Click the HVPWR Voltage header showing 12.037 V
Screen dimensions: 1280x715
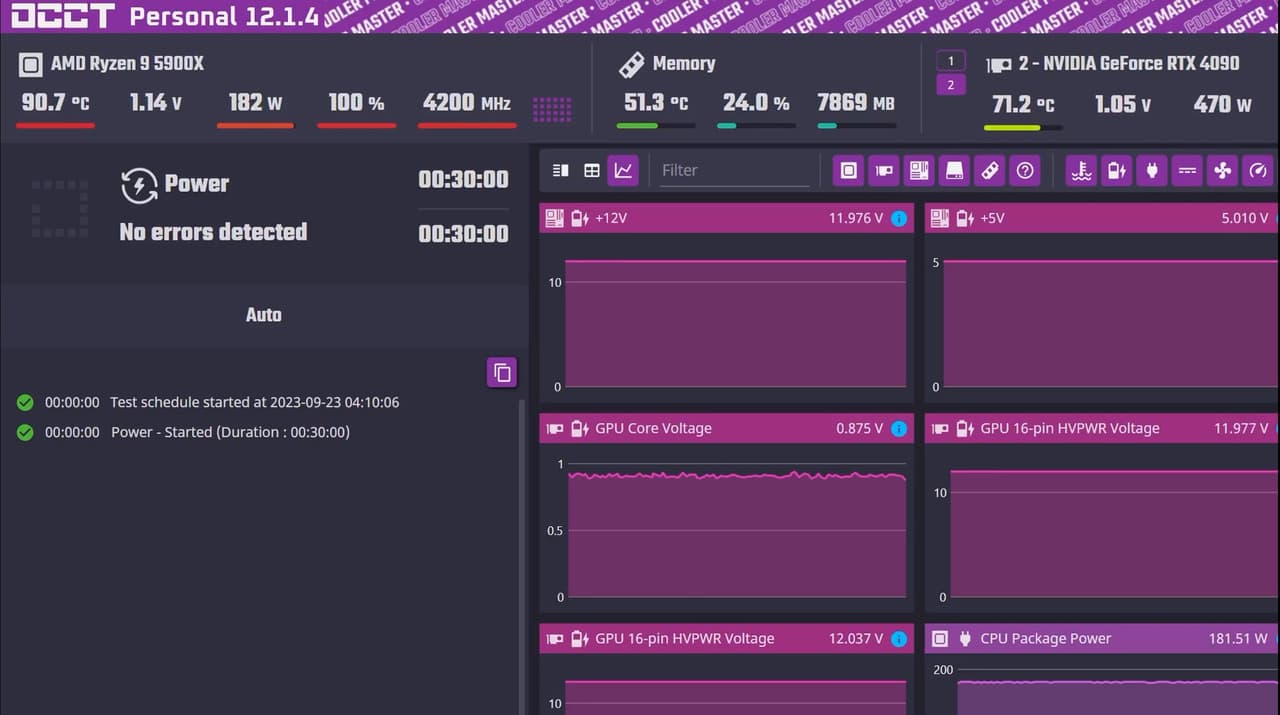(x=726, y=639)
